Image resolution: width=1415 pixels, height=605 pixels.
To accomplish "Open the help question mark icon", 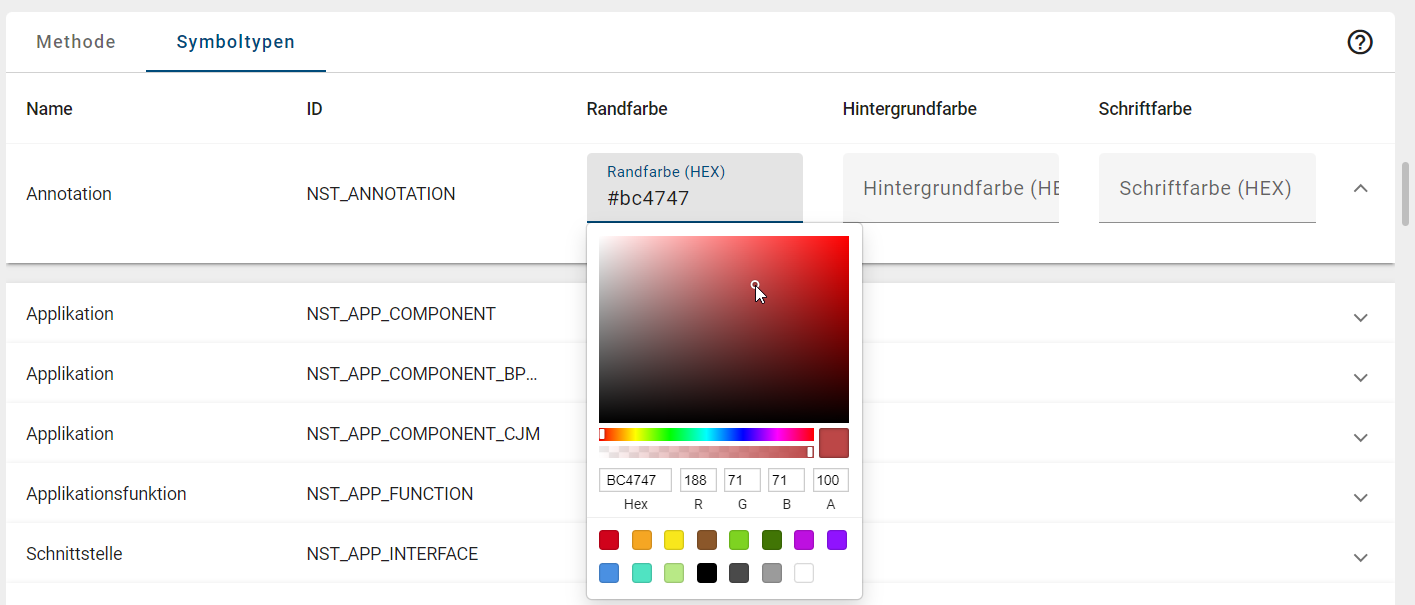I will 1358,42.
